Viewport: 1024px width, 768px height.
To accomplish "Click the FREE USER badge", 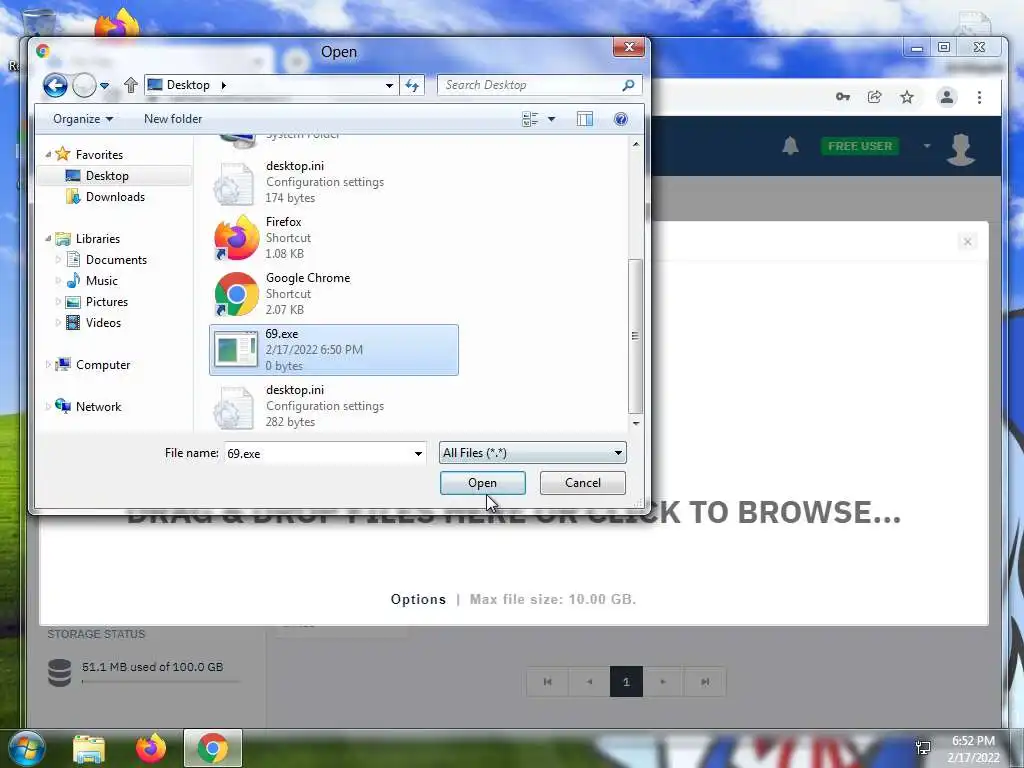I will pos(859,146).
